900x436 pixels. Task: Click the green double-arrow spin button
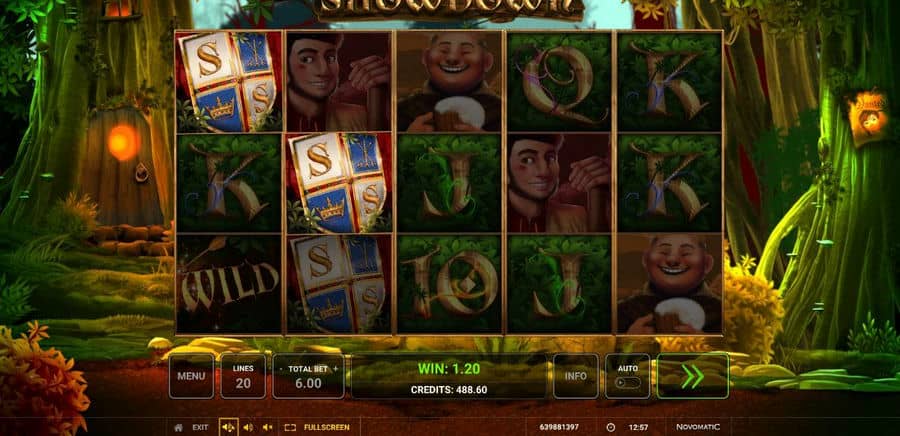pyautogui.click(x=692, y=376)
